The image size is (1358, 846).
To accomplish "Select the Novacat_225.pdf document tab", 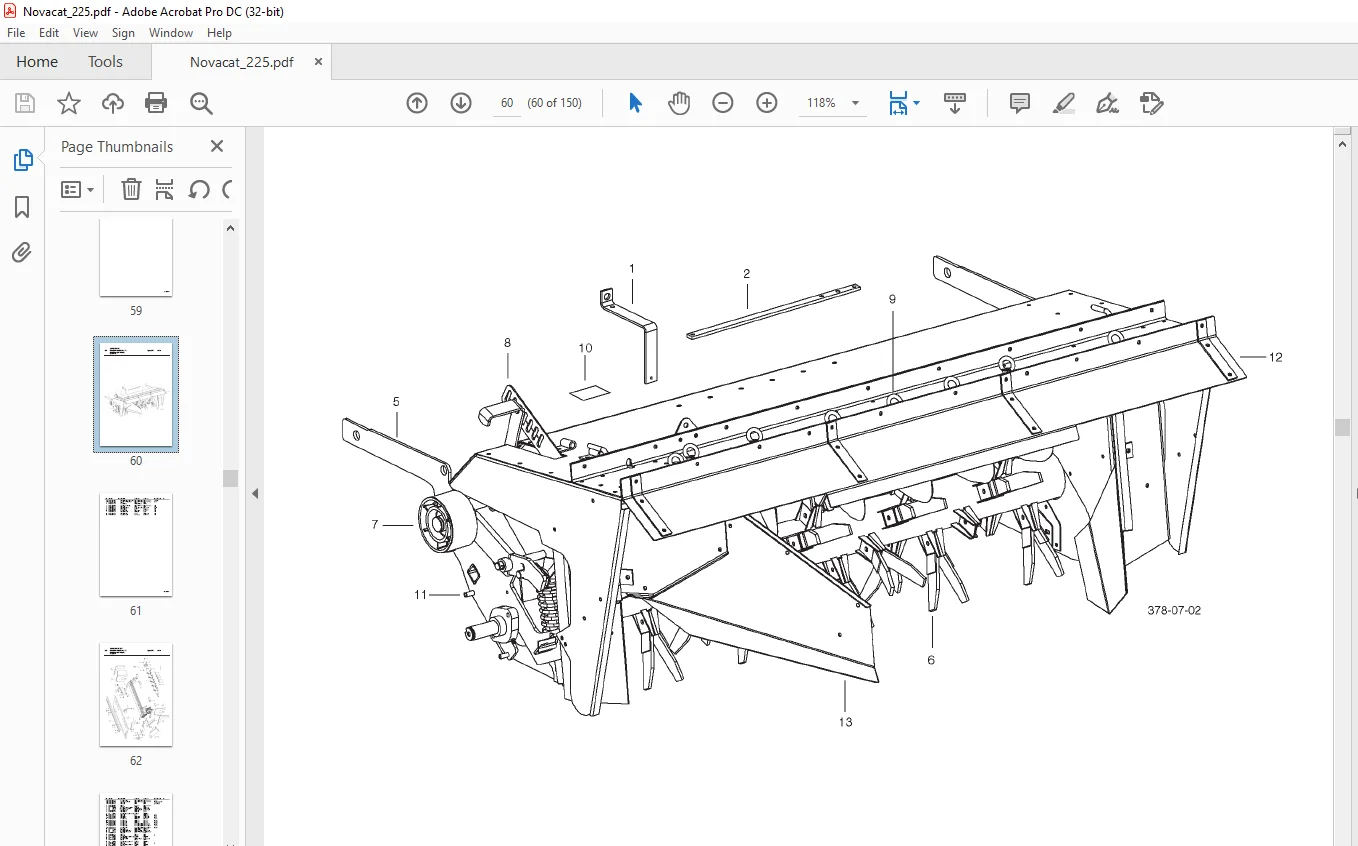I will pos(242,61).
